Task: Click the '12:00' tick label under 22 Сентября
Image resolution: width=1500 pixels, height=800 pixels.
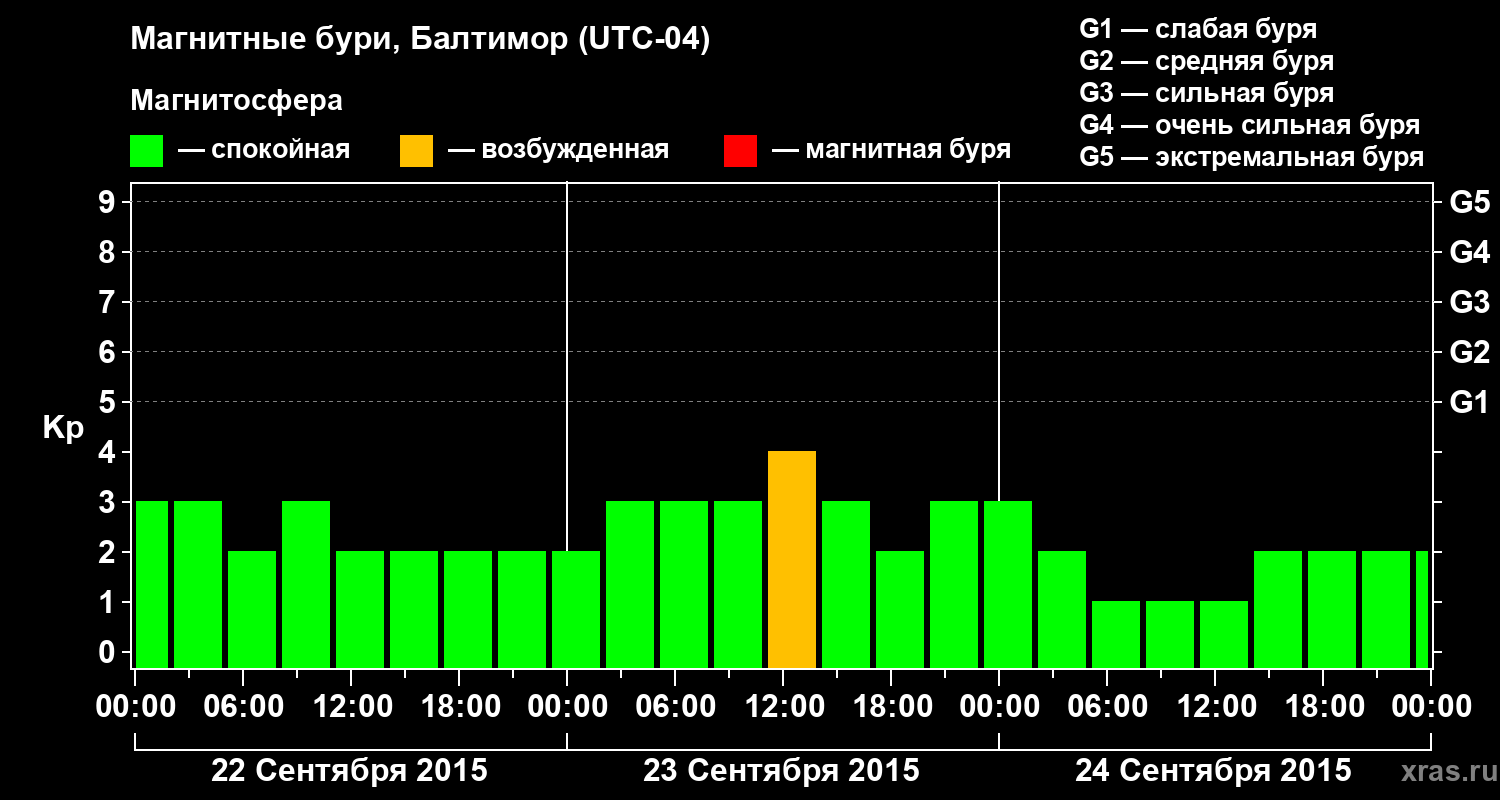Action: click(351, 707)
